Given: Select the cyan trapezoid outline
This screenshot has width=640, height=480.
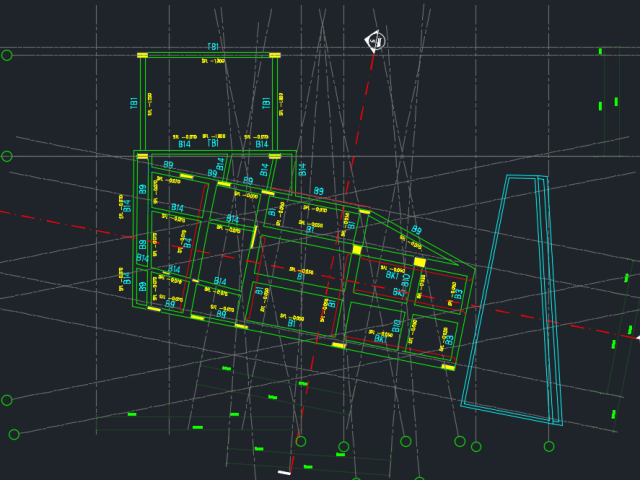Looking at the screenshot, I should [x=512, y=300].
